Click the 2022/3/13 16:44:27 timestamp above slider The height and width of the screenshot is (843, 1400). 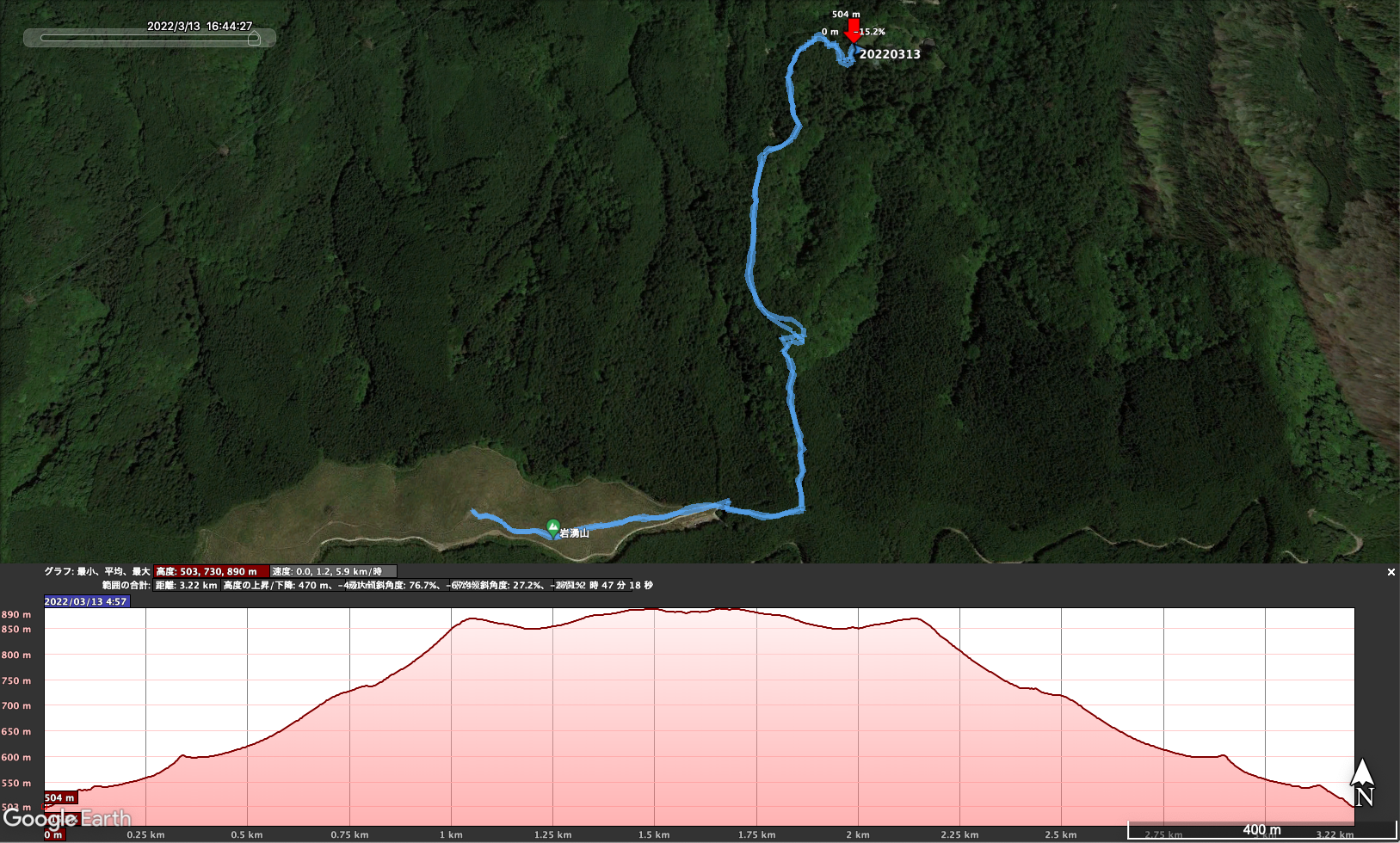(200, 26)
